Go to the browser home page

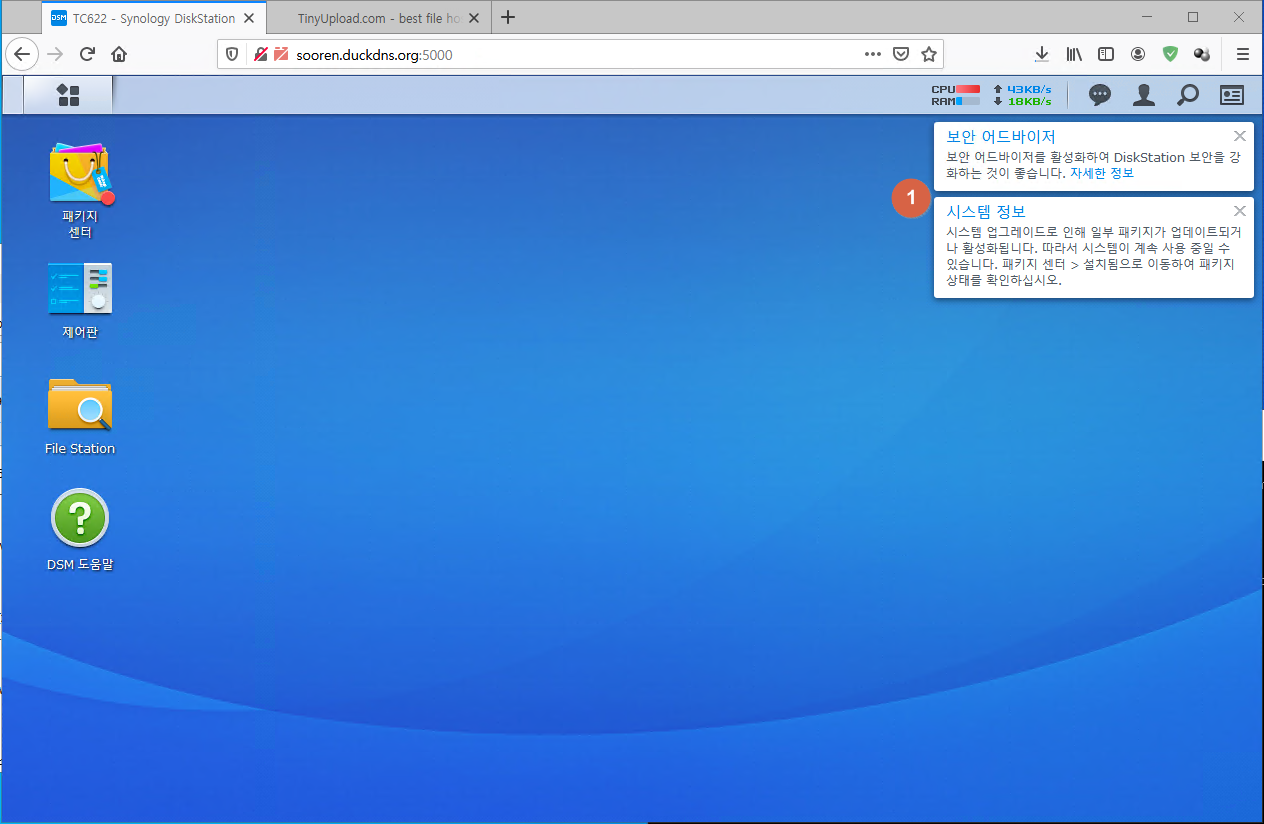click(x=119, y=54)
